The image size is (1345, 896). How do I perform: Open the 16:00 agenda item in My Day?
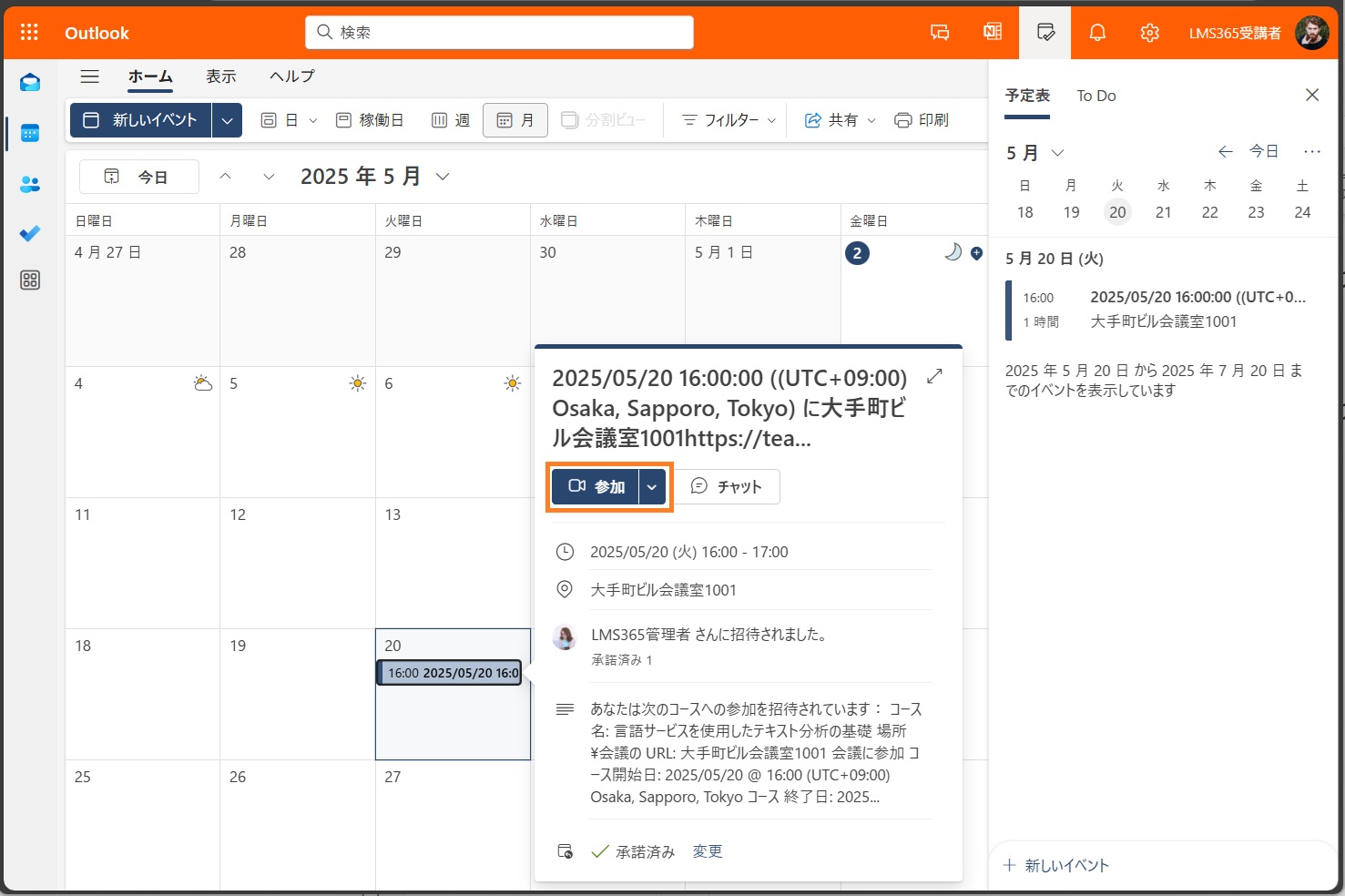tap(1160, 310)
